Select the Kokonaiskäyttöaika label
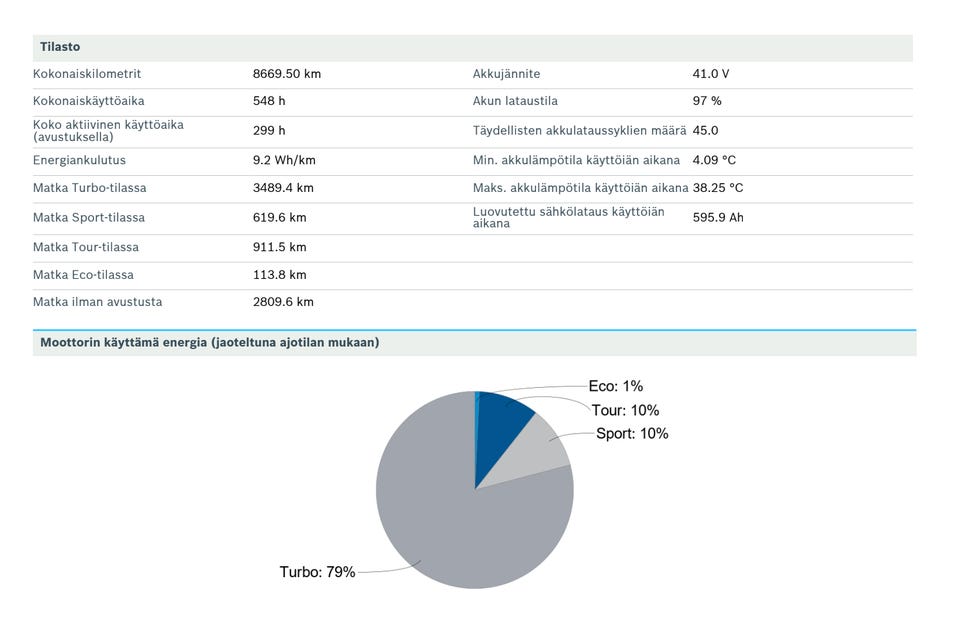The image size is (960, 639). coord(89,101)
